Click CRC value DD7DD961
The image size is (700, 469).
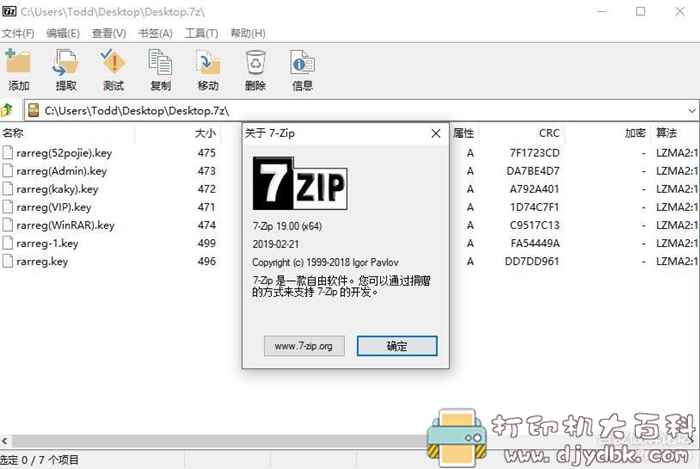tap(532, 261)
